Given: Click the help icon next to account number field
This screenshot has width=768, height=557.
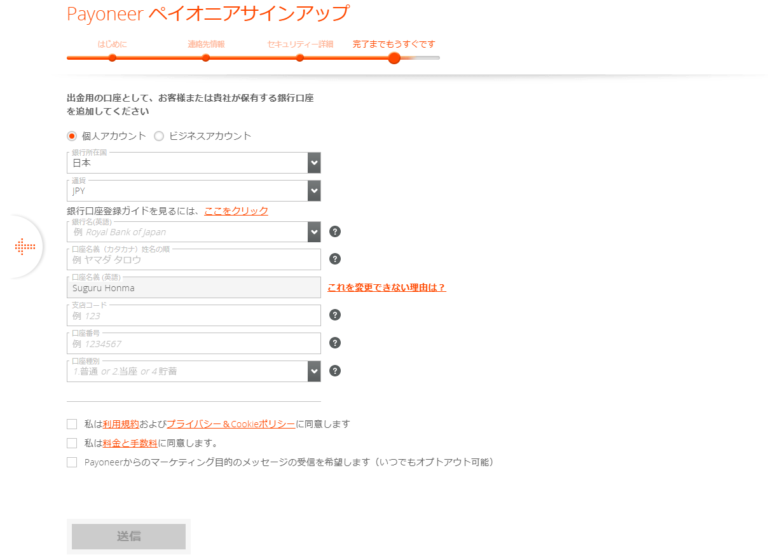Looking at the screenshot, I should pyautogui.click(x=335, y=343).
